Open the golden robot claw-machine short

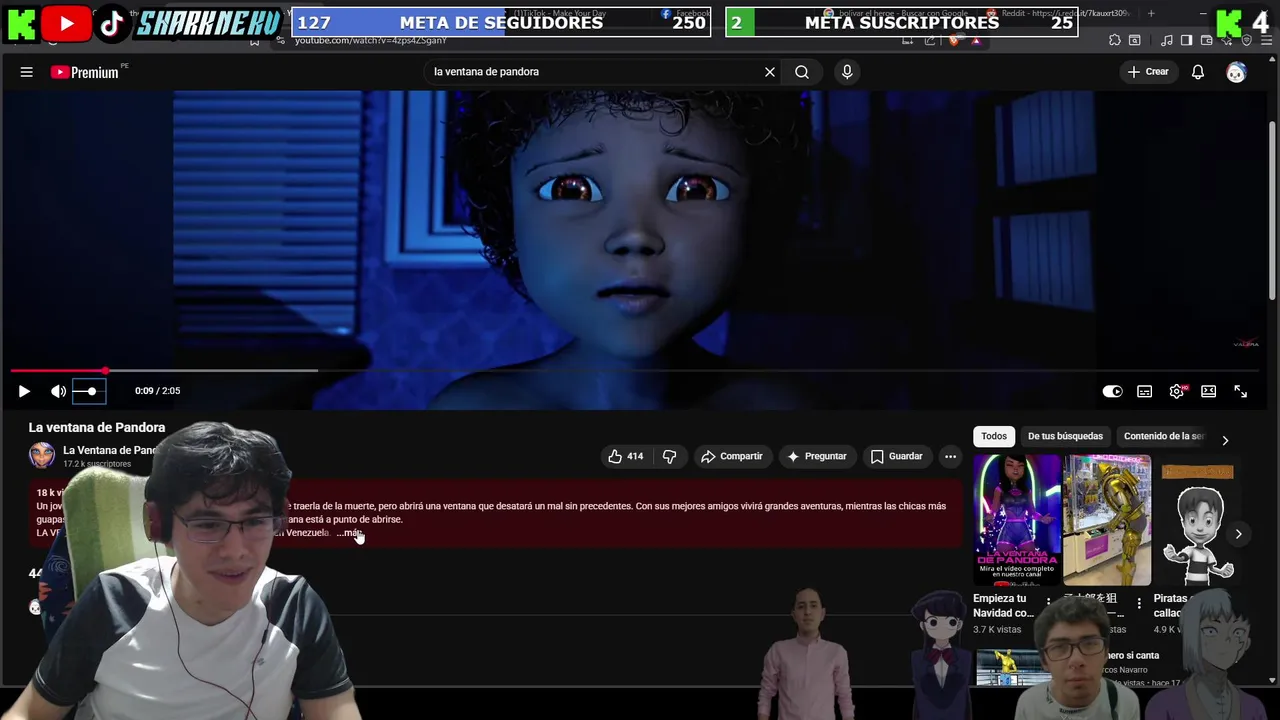pyautogui.click(x=1107, y=520)
